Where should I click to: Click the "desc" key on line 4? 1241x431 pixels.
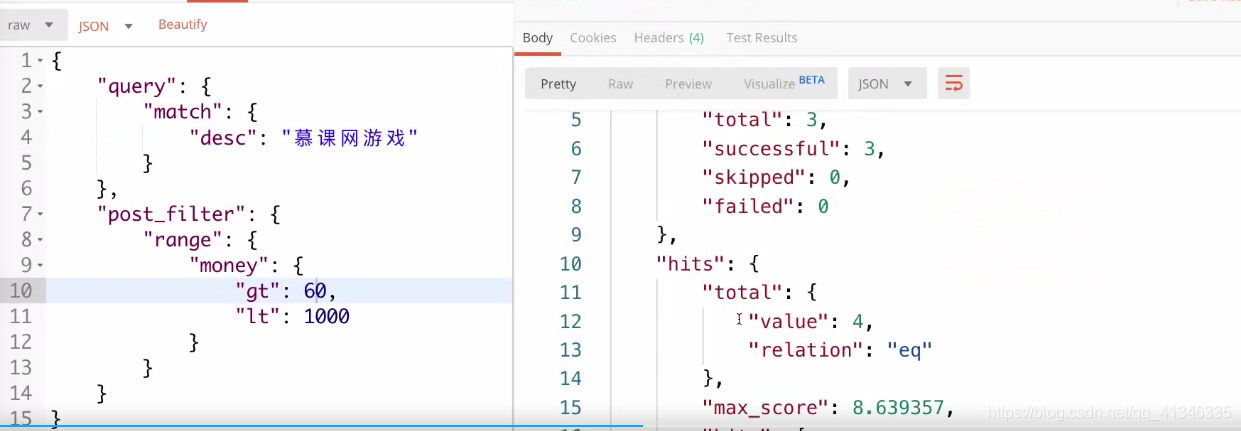[x=225, y=138]
